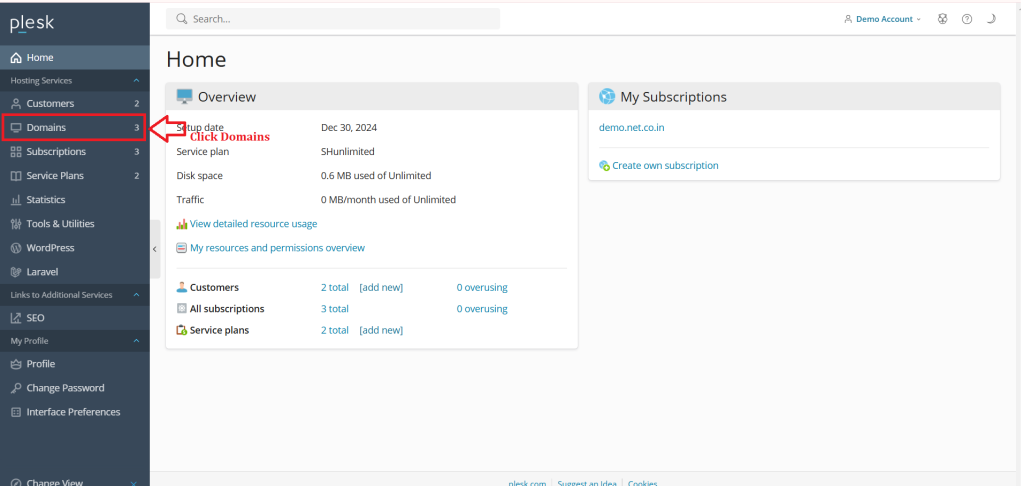
Task: Click add new link for Customers
Action: click(381, 287)
